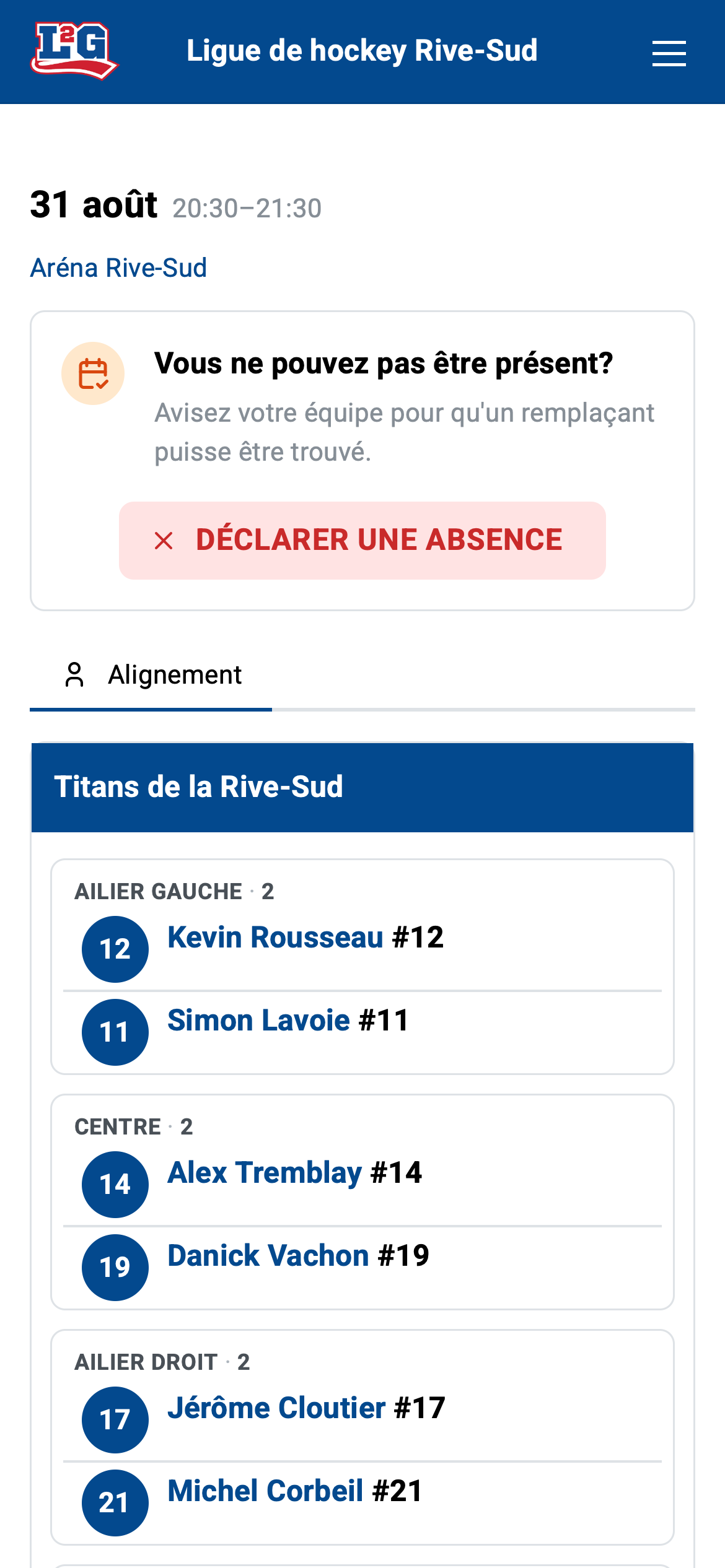
Task: Click the person icon beside Alignement
Action: point(74,674)
